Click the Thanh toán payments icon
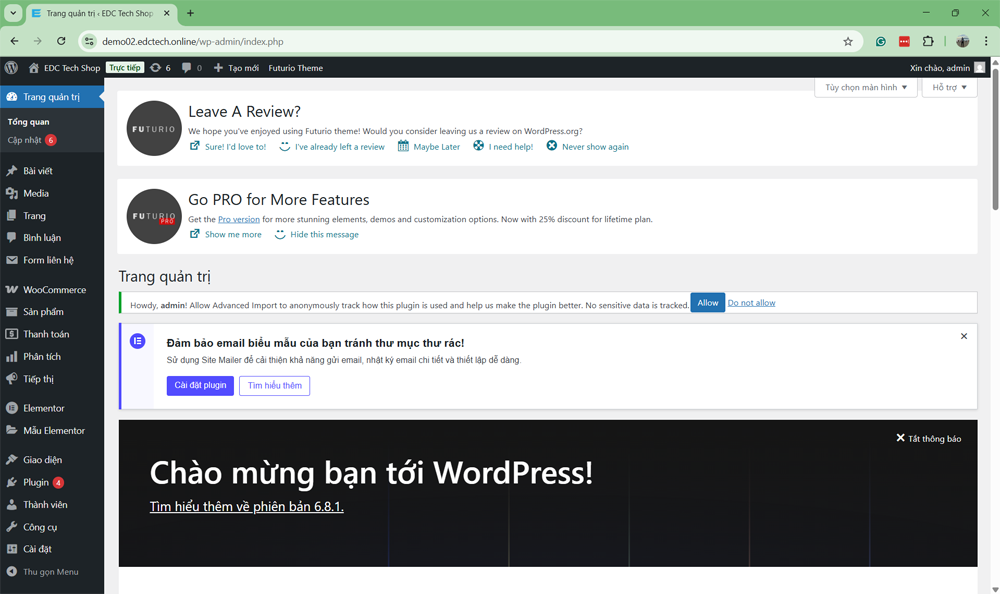The height and width of the screenshot is (594, 1000). click(x=11, y=334)
